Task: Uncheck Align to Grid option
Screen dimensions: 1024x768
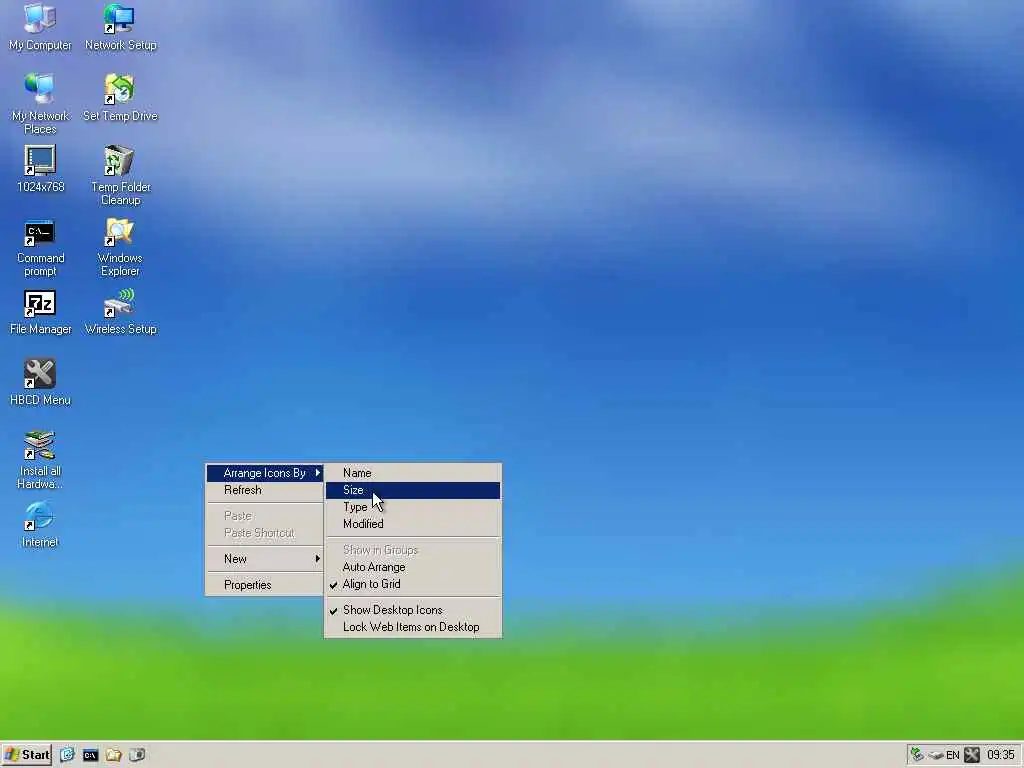Action: (413, 584)
